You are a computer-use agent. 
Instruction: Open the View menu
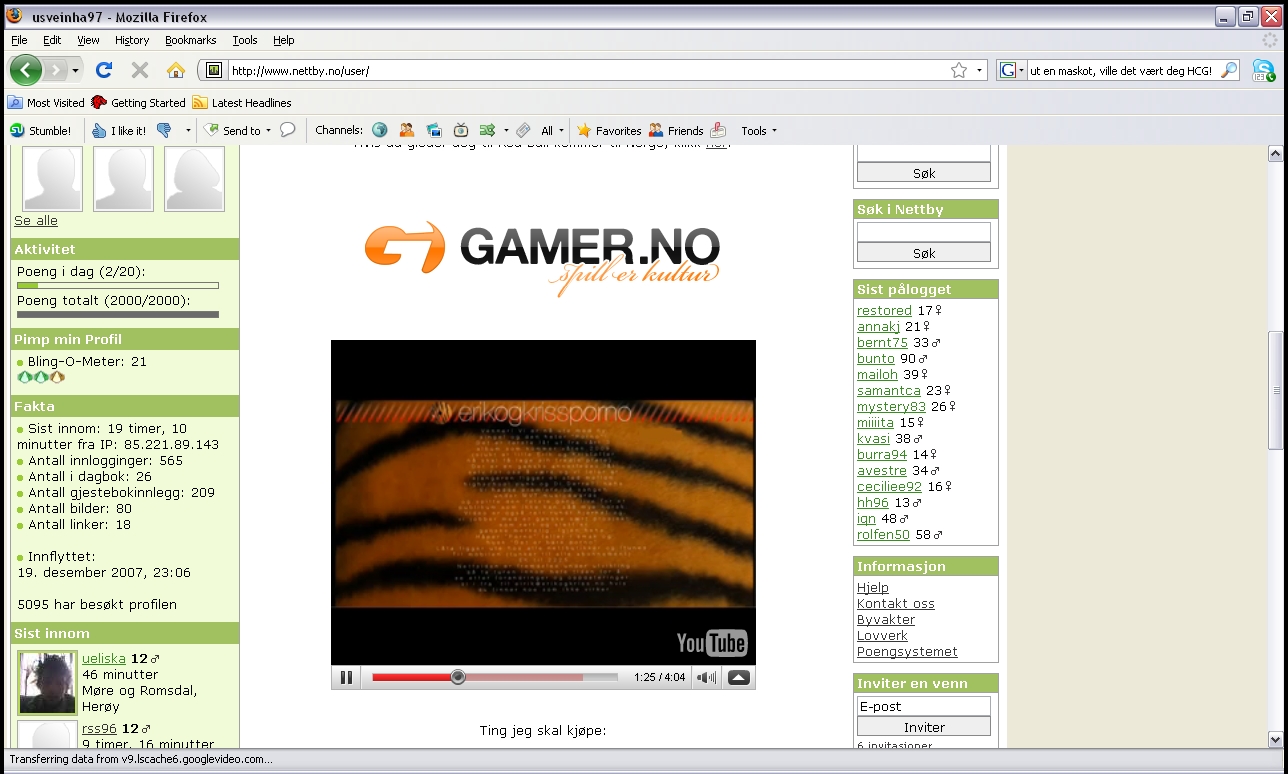(88, 40)
